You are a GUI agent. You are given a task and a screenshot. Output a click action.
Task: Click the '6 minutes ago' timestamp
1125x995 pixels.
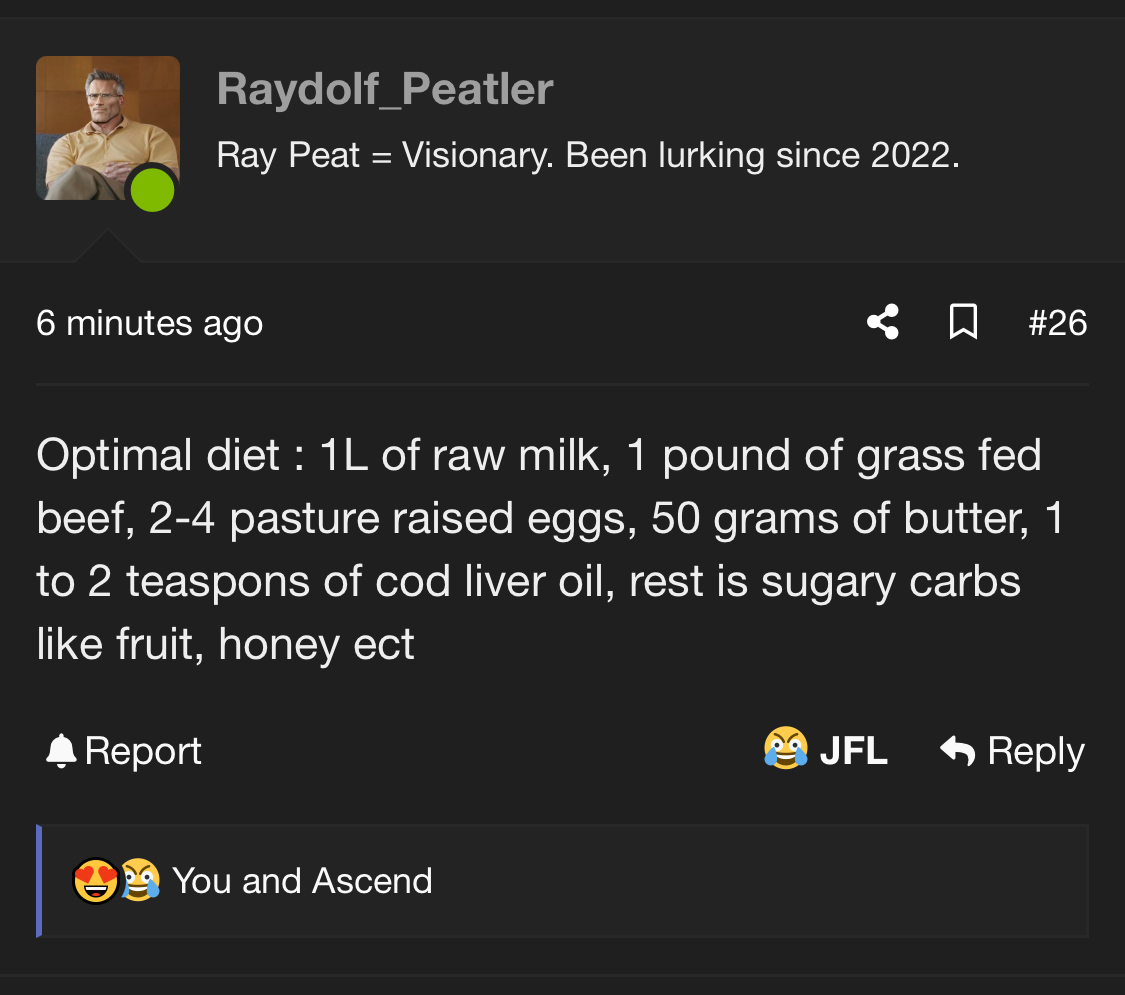coord(149,323)
